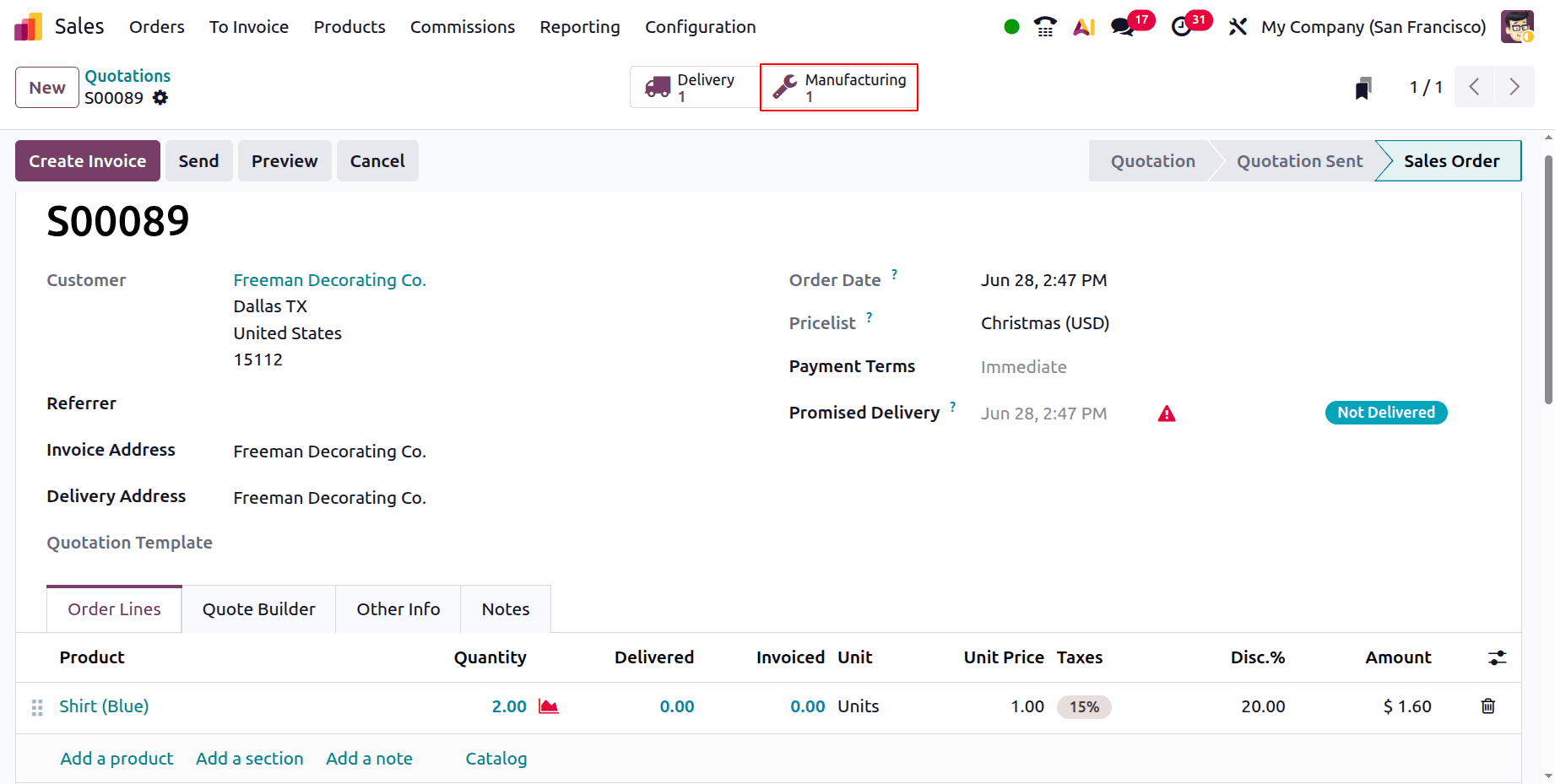Open the Configuration menu
The width and height of the screenshot is (1555, 784).
point(701,27)
